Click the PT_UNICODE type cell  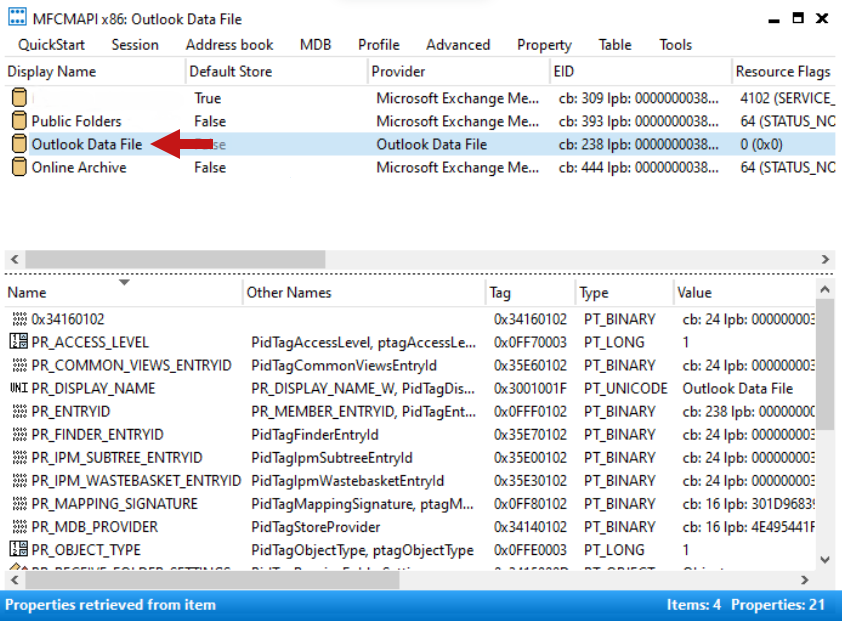tap(626, 388)
